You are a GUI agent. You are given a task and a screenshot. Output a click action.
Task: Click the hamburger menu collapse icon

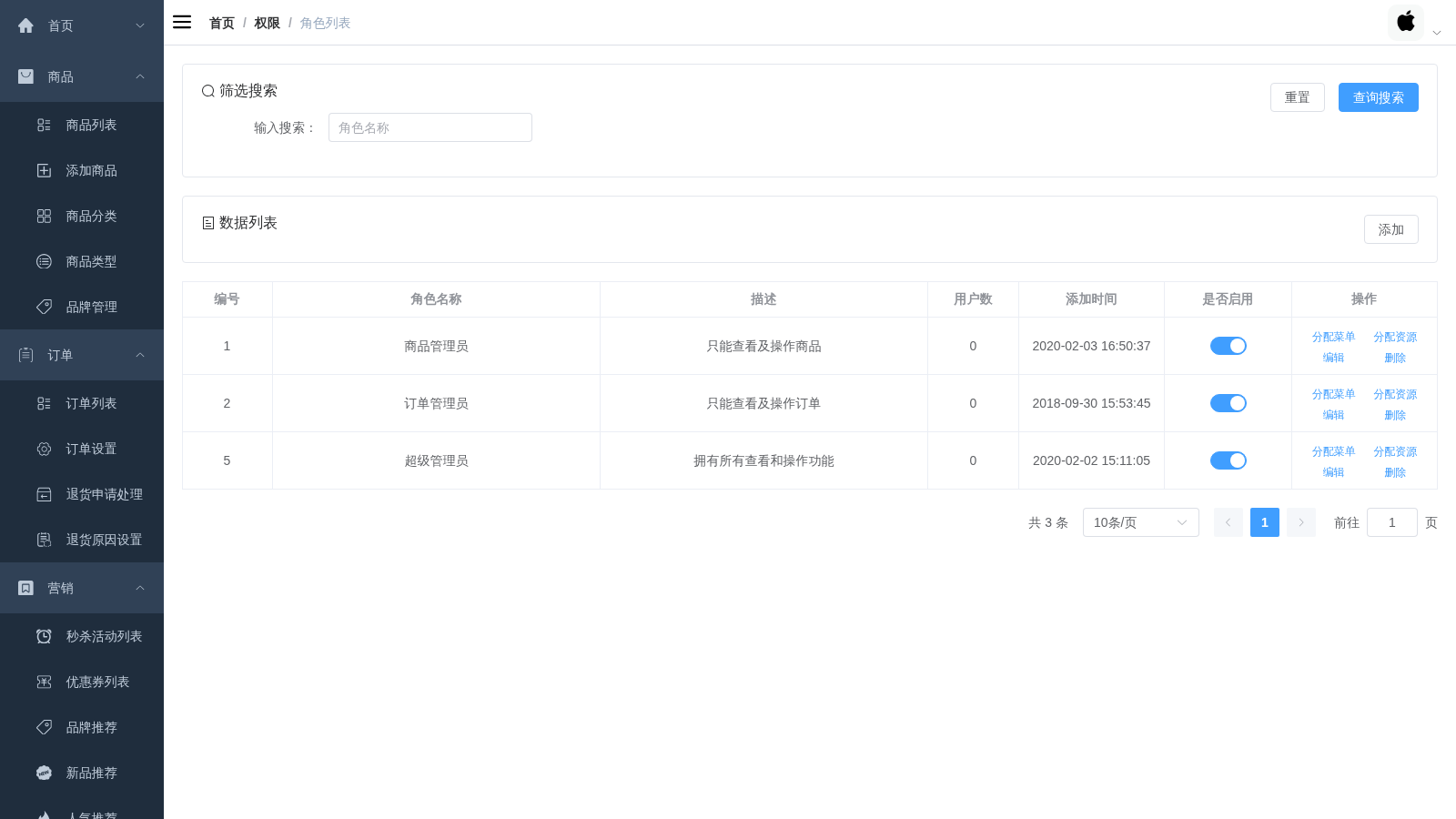[x=182, y=22]
